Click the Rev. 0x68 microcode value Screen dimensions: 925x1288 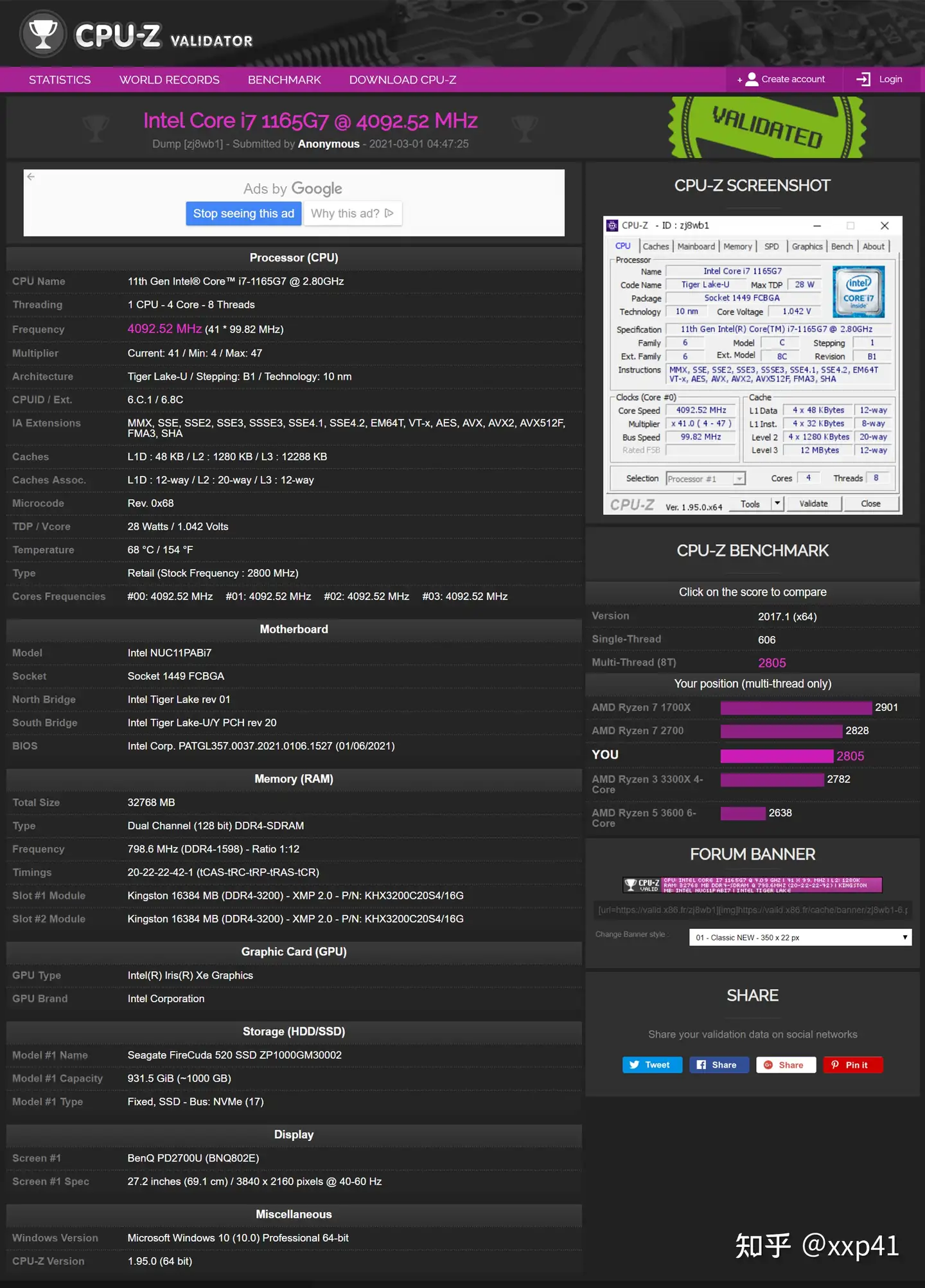tap(150, 503)
